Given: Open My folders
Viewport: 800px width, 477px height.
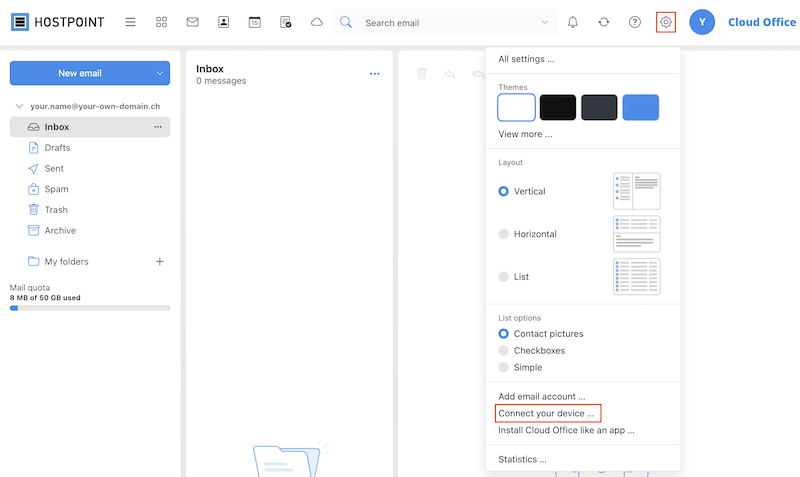Looking at the screenshot, I should tap(66, 261).
